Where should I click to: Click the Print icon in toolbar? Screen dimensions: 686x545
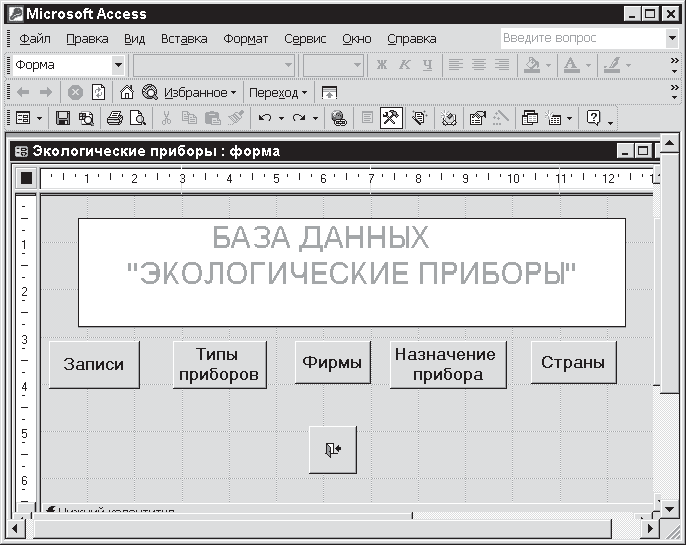(x=114, y=118)
